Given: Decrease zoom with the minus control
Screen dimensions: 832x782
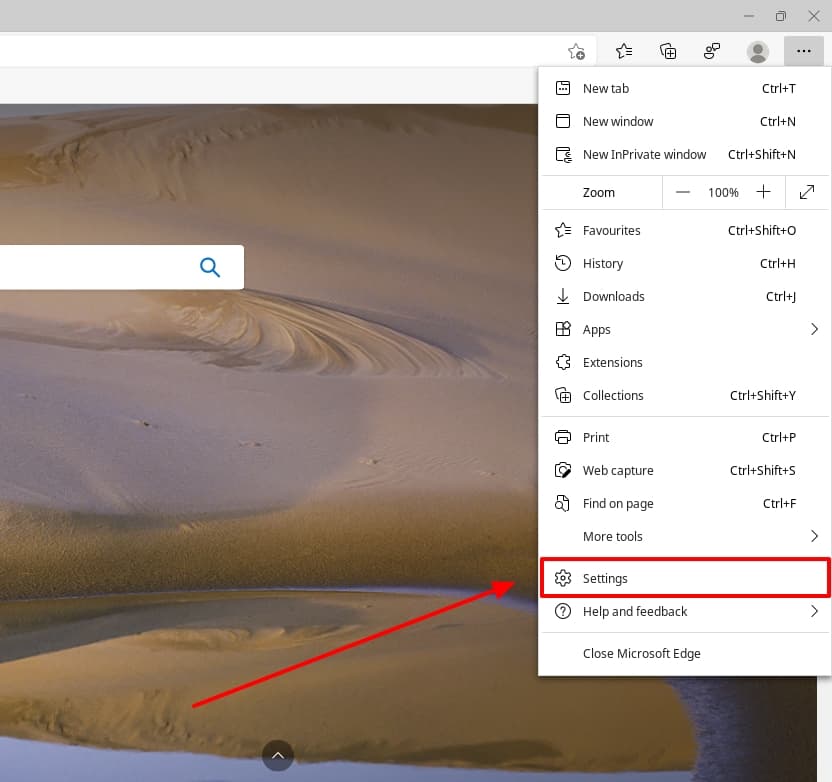Looking at the screenshot, I should (683, 191).
